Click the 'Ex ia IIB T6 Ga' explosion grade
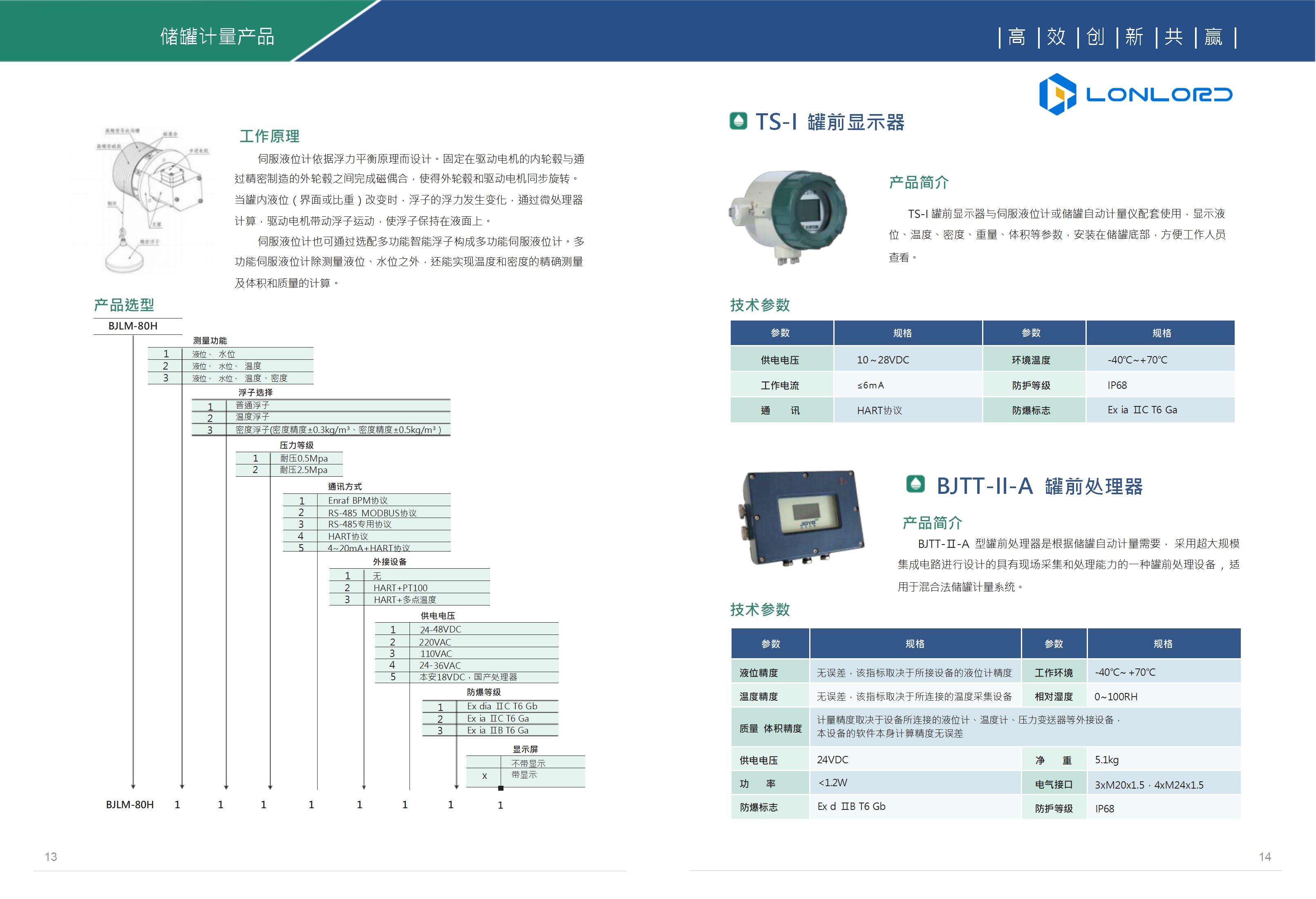 (x=490, y=730)
